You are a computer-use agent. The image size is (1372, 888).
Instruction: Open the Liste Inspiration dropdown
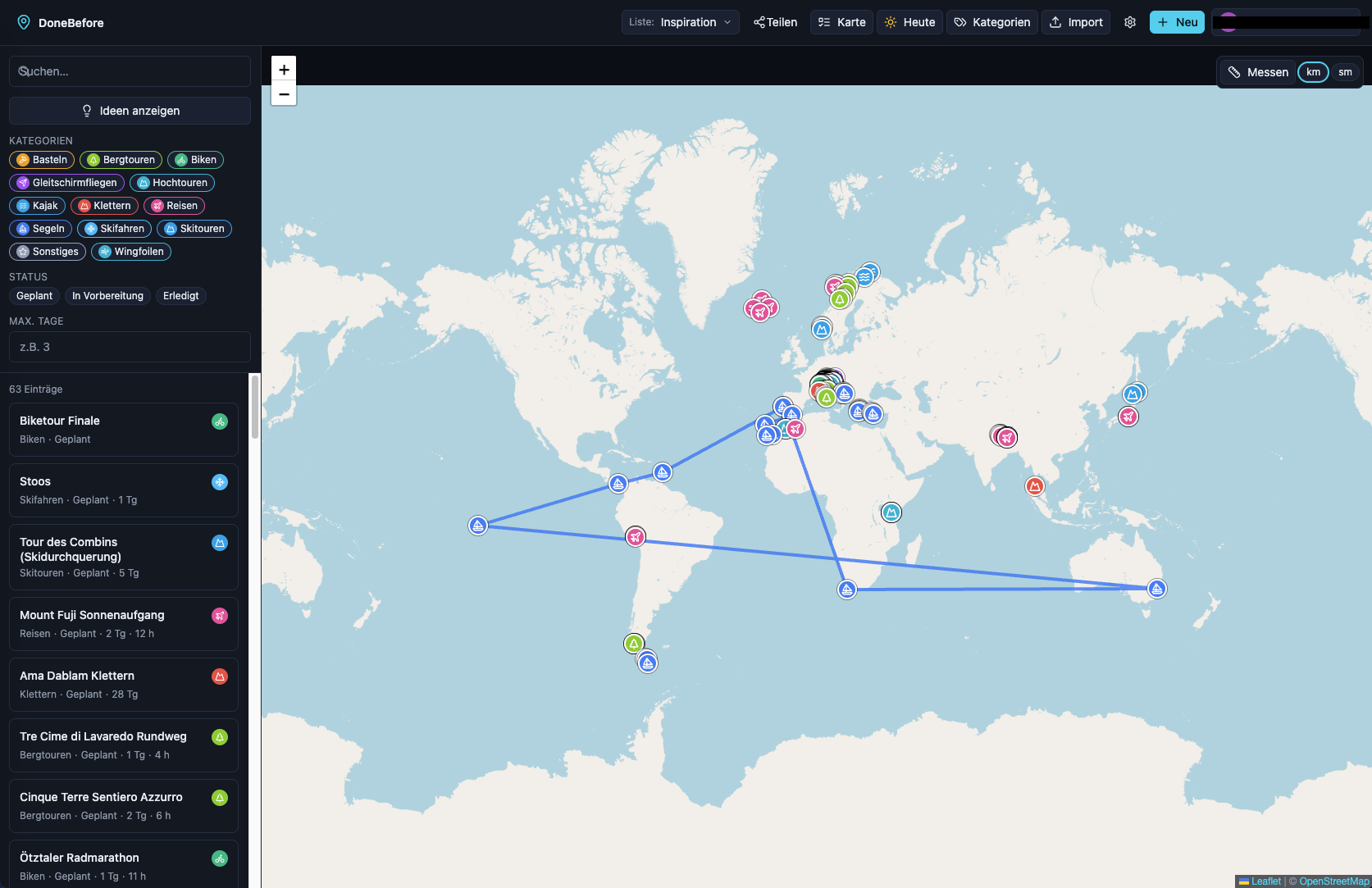click(680, 22)
